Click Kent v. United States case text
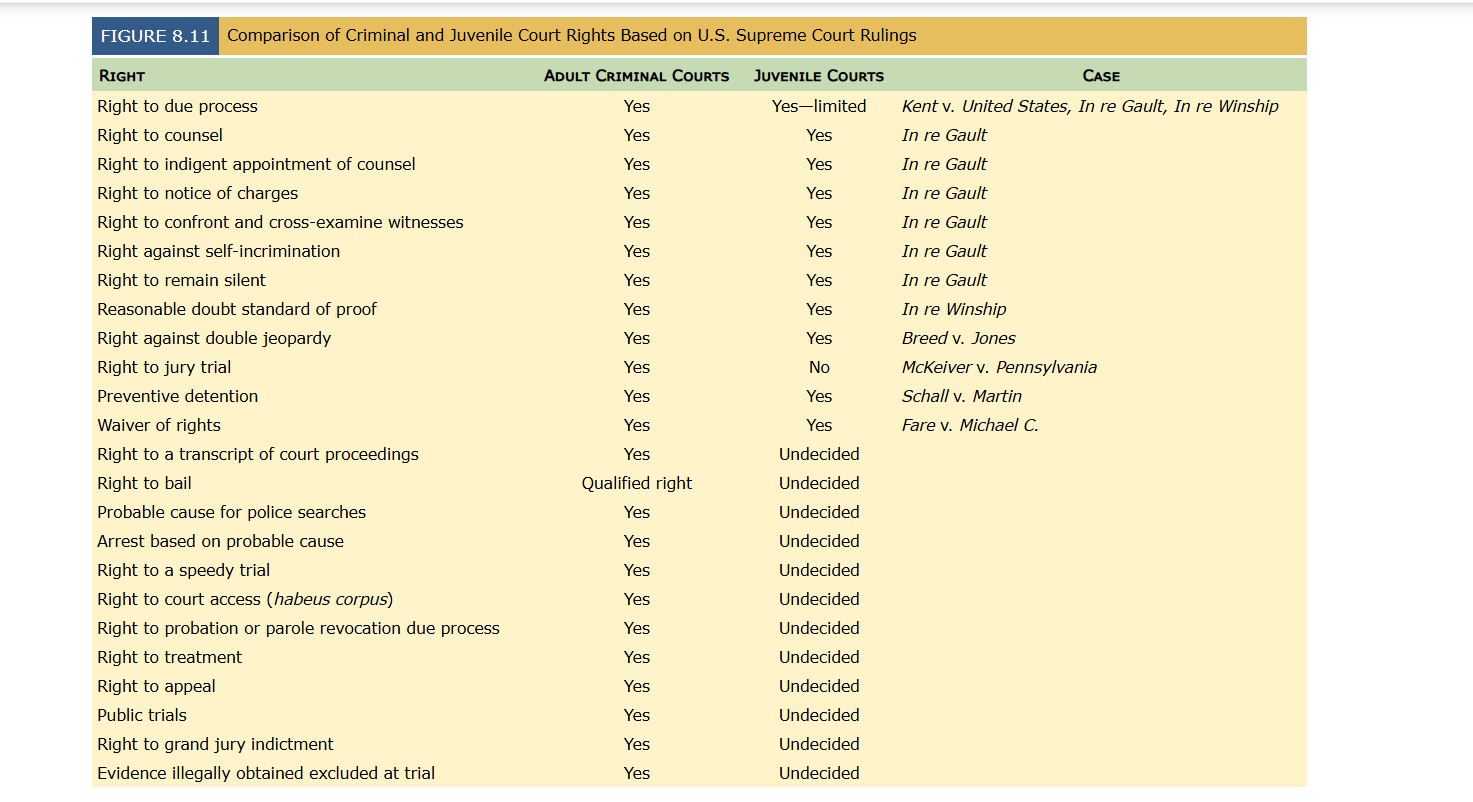Screen dimensions: 1473x802 985,106
